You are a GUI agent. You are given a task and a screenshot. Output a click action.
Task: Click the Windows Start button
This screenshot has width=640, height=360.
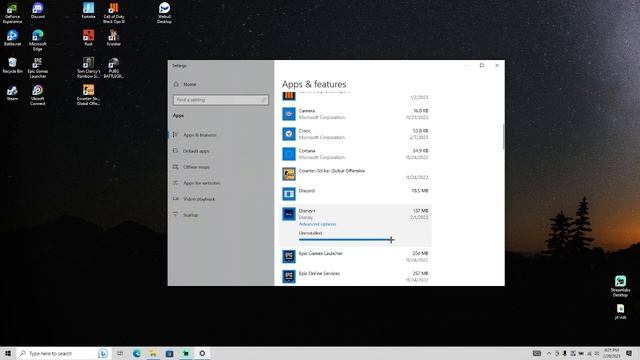pyautogui.click(x=8, y=353)
